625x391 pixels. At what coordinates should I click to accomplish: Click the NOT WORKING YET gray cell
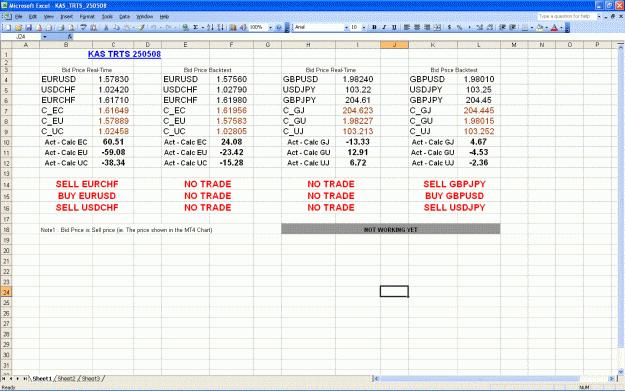[391, 229]
